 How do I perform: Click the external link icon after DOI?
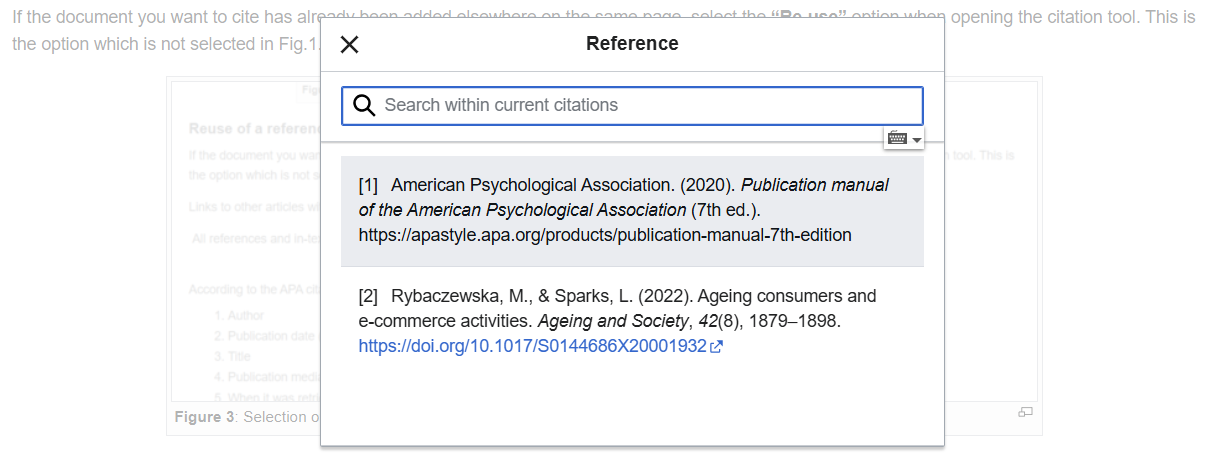(716, 347)
